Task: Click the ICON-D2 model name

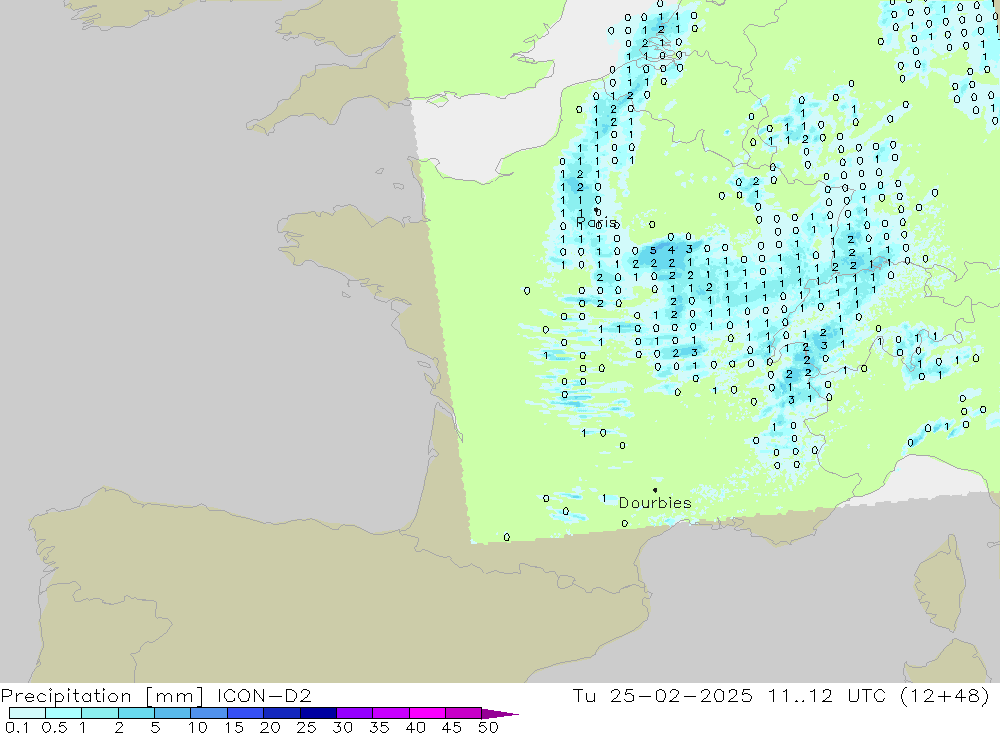Action: [x=263, y=695]
